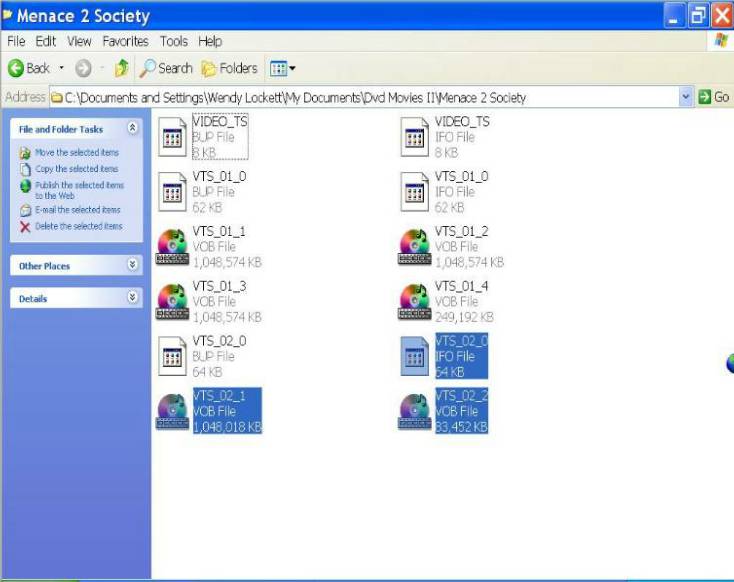Image resolution: width=734 pixels, height=582 pixels.
Task: Open the Back history dropdown arrow
Action: coord(61,68)
